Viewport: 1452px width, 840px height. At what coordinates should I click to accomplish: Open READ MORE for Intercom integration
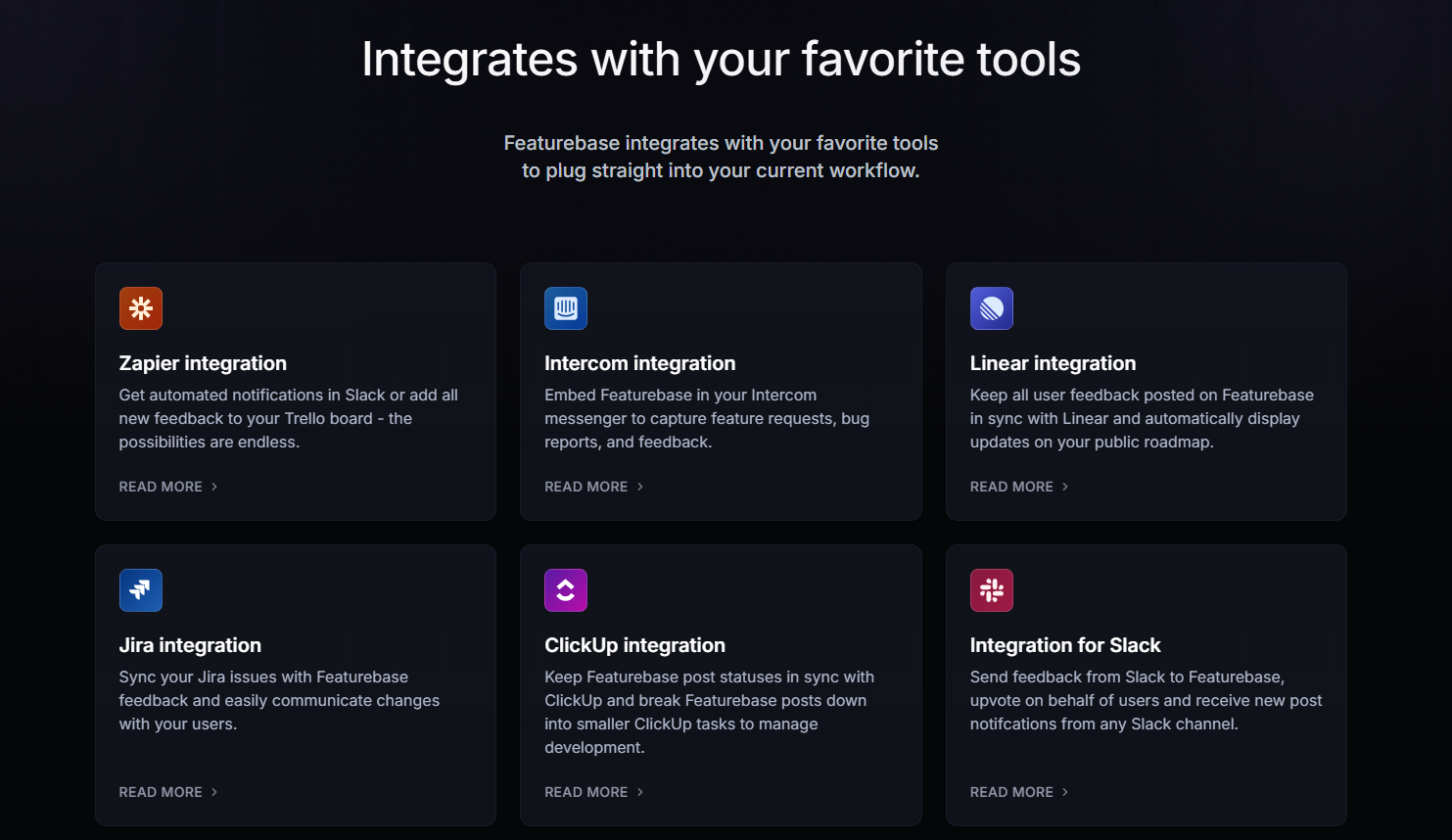pyautogui.click(x=585, y=487)
